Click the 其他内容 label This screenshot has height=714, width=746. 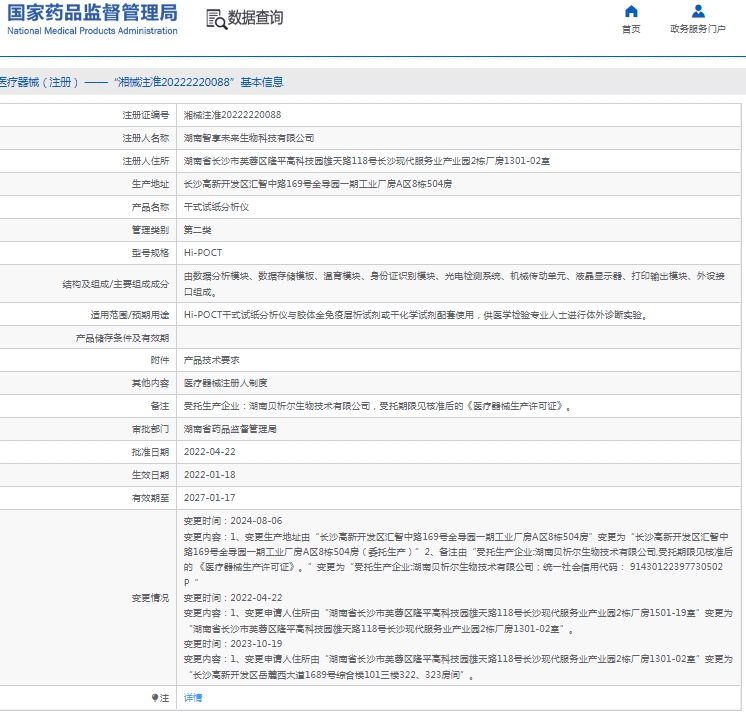tap(150, 383)
